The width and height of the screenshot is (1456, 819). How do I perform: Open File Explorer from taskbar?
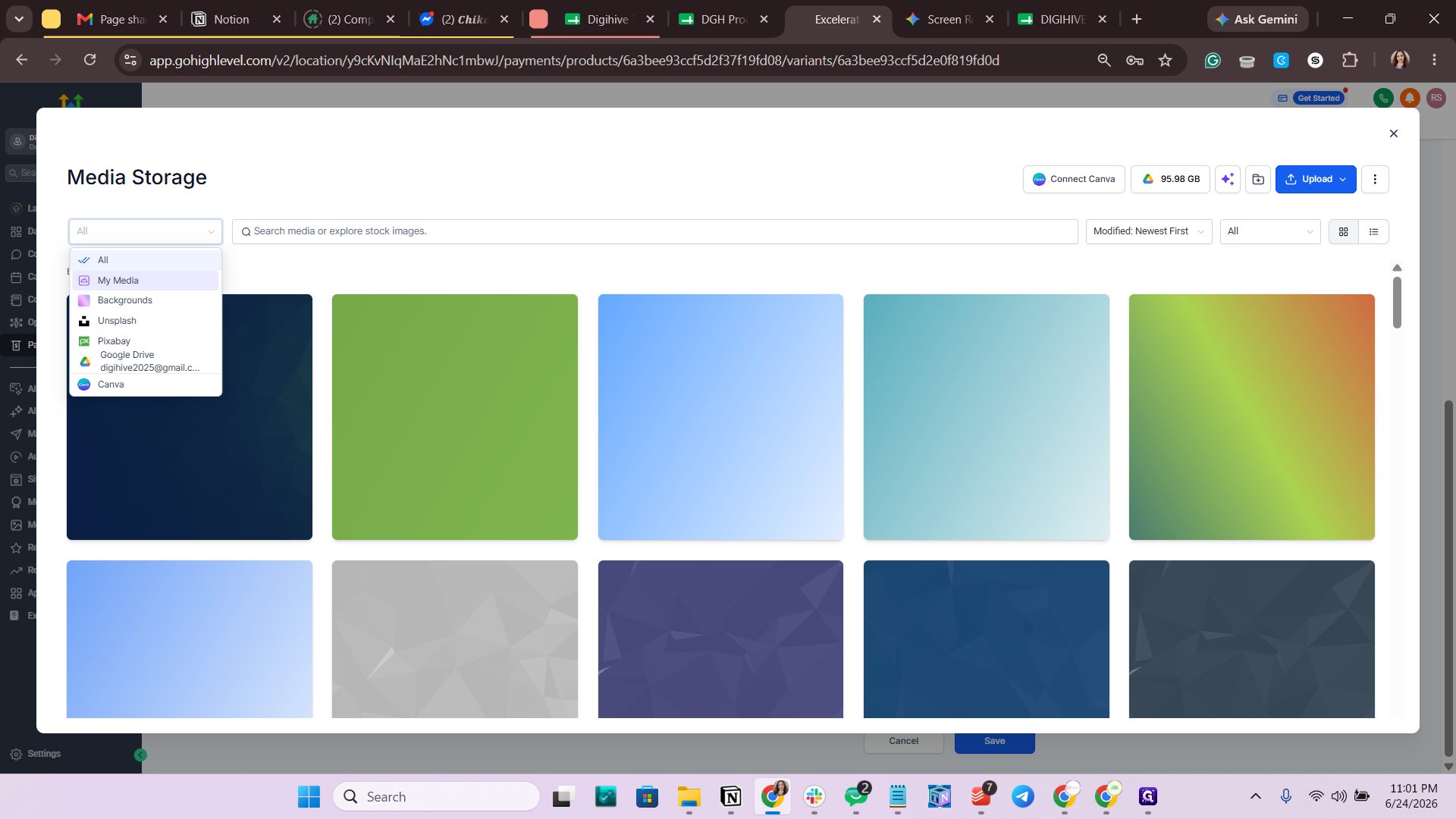(x=689, y=797)
